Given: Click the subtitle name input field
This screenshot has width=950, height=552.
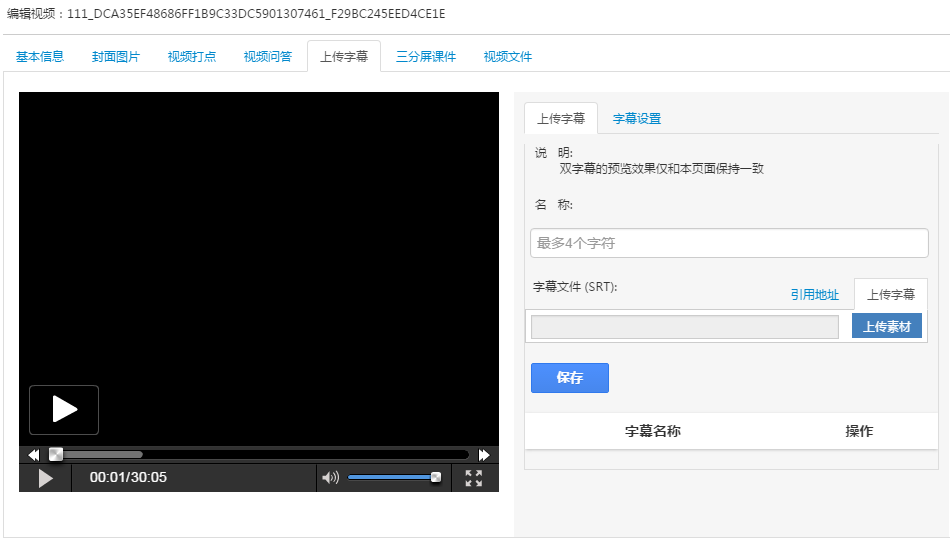Looking at the screenshot, I should click(x=729, y=243).
